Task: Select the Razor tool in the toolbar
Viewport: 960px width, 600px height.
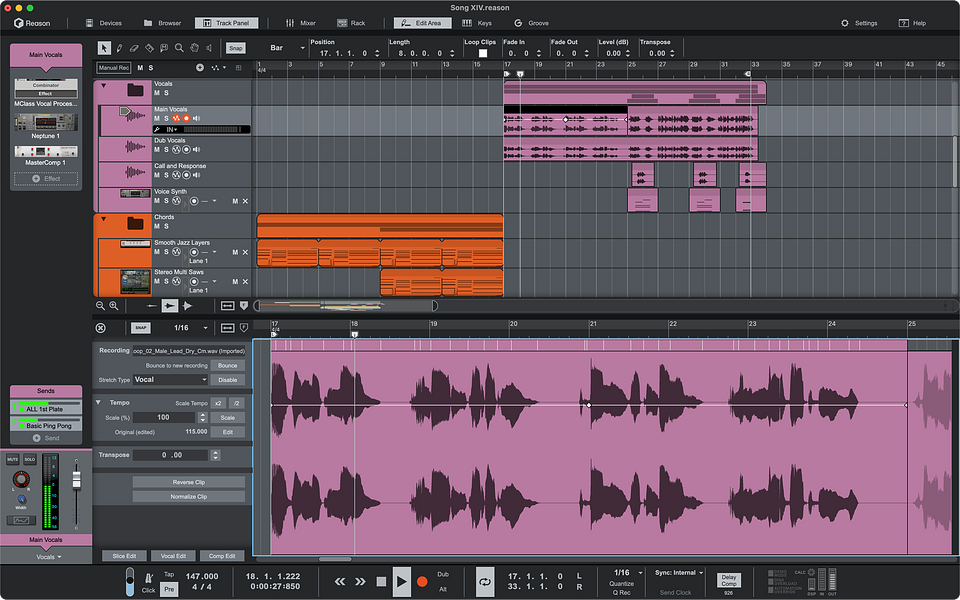Action: [149, 49]
